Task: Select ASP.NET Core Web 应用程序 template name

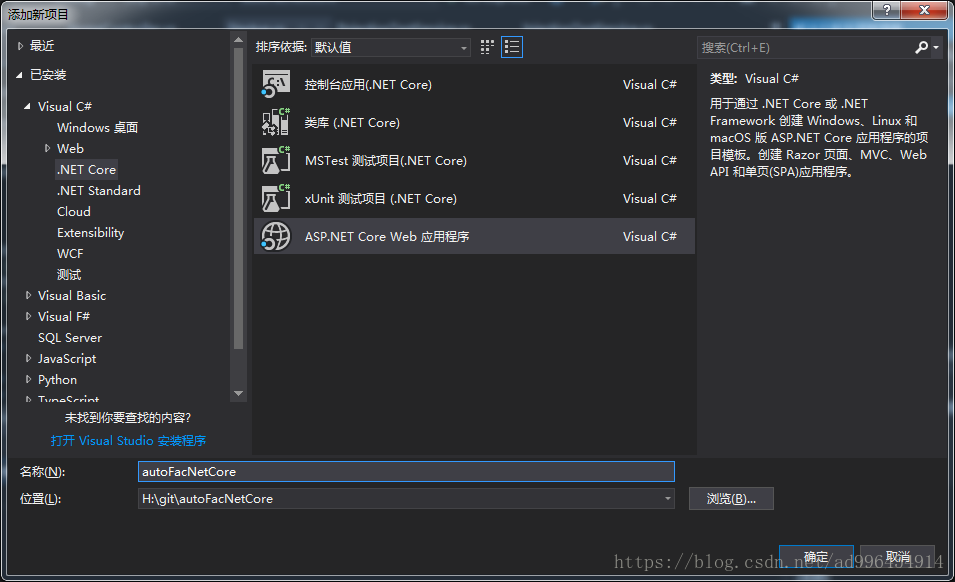Action: [387, 236]
